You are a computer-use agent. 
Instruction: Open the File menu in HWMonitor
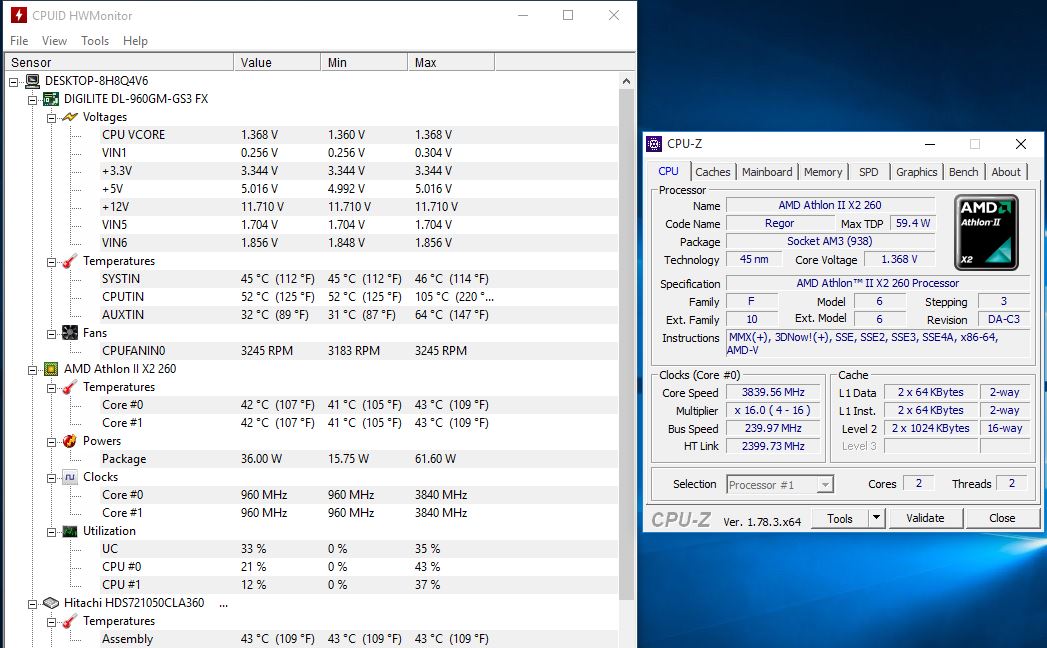(19, 41)
